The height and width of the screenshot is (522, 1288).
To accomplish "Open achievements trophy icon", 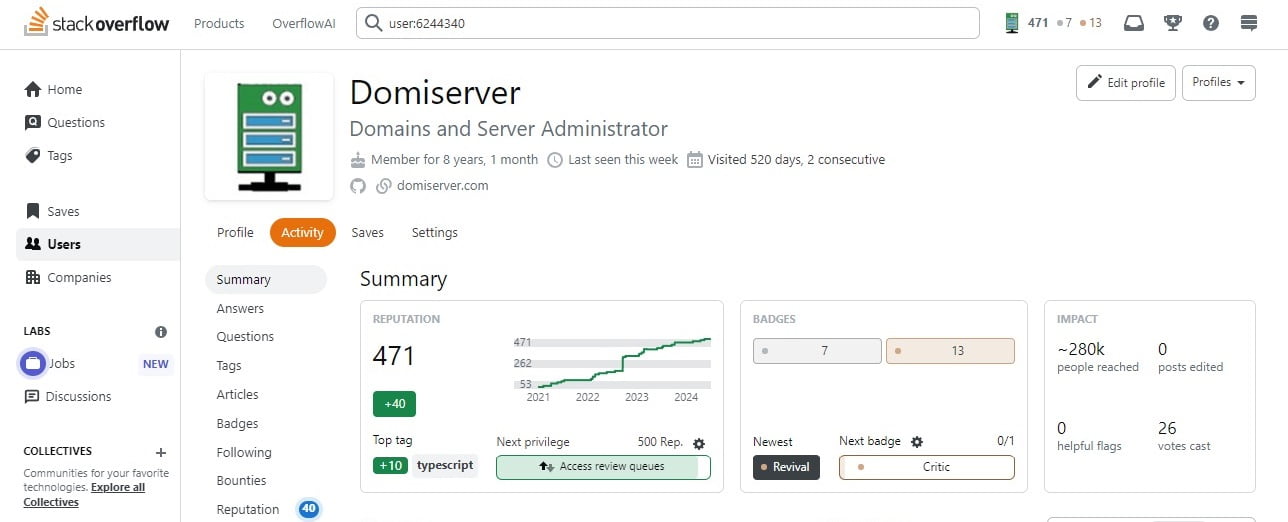I will coord(1173,23).
